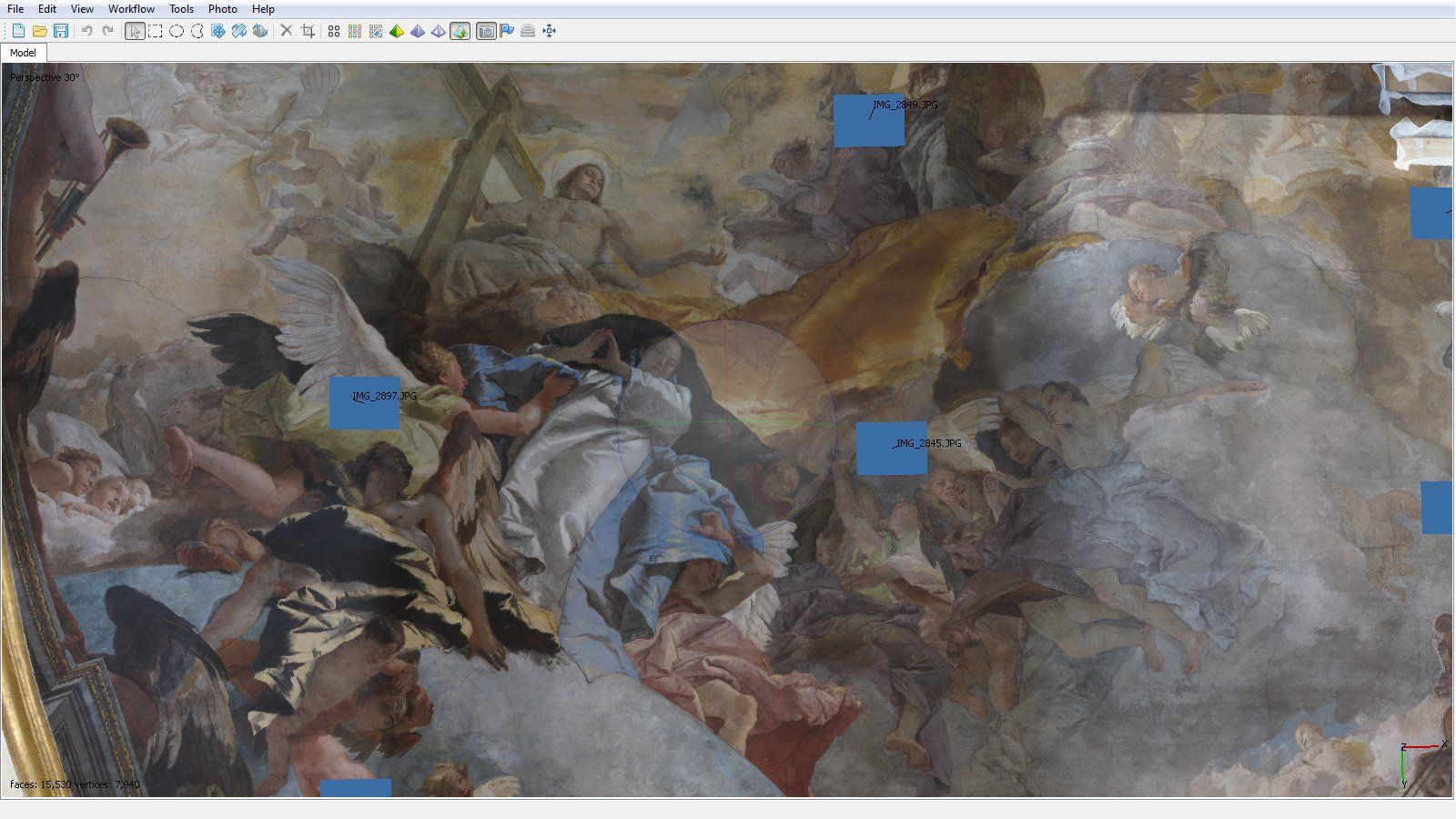Switch to Shaded model view

point(399,31)
